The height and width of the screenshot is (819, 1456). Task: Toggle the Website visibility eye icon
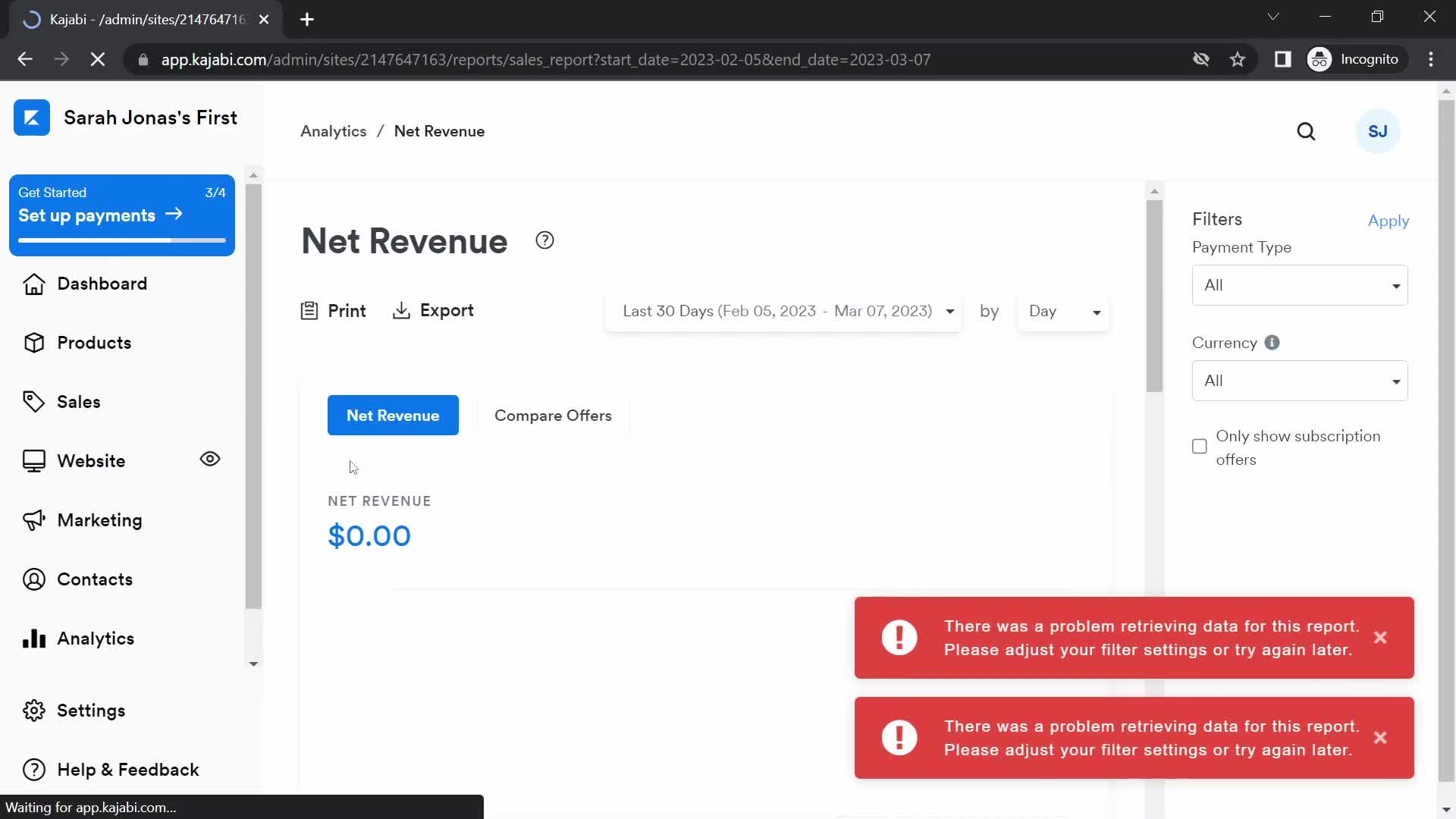point(210,460)
